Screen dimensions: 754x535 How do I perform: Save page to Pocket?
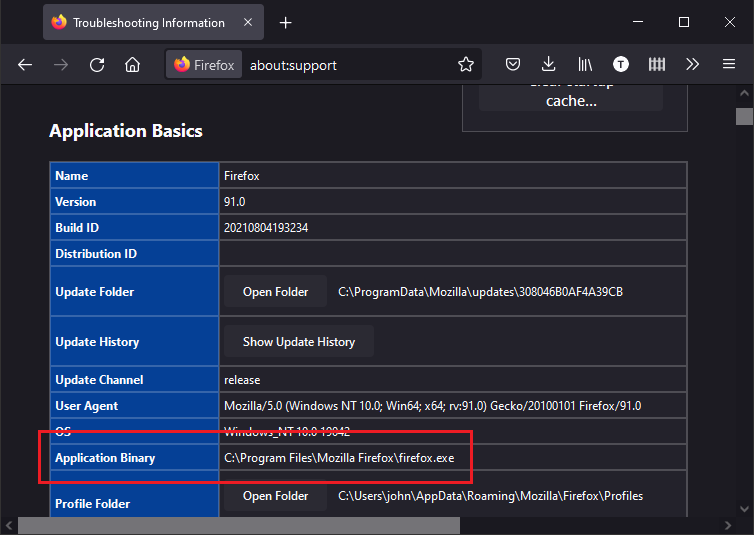point(512,65)
